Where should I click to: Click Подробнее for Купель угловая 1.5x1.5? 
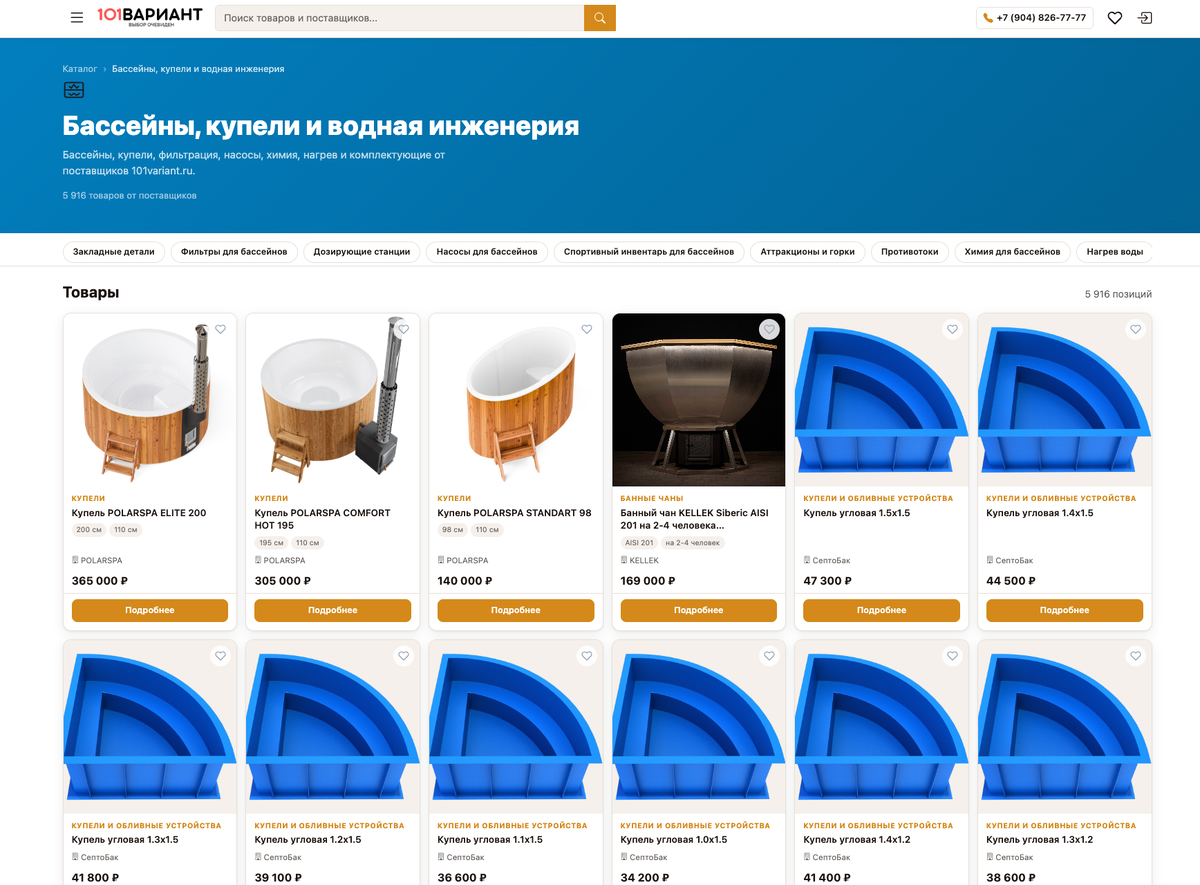882,610
